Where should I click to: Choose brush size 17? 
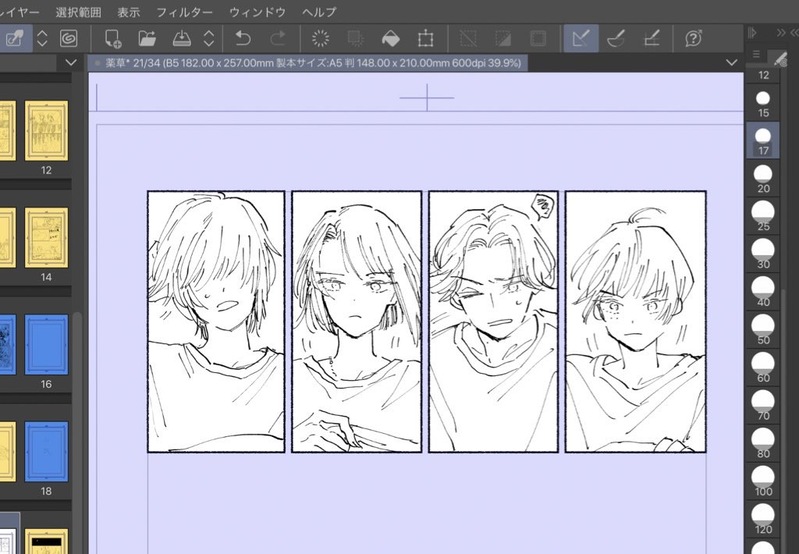(763, 141)
